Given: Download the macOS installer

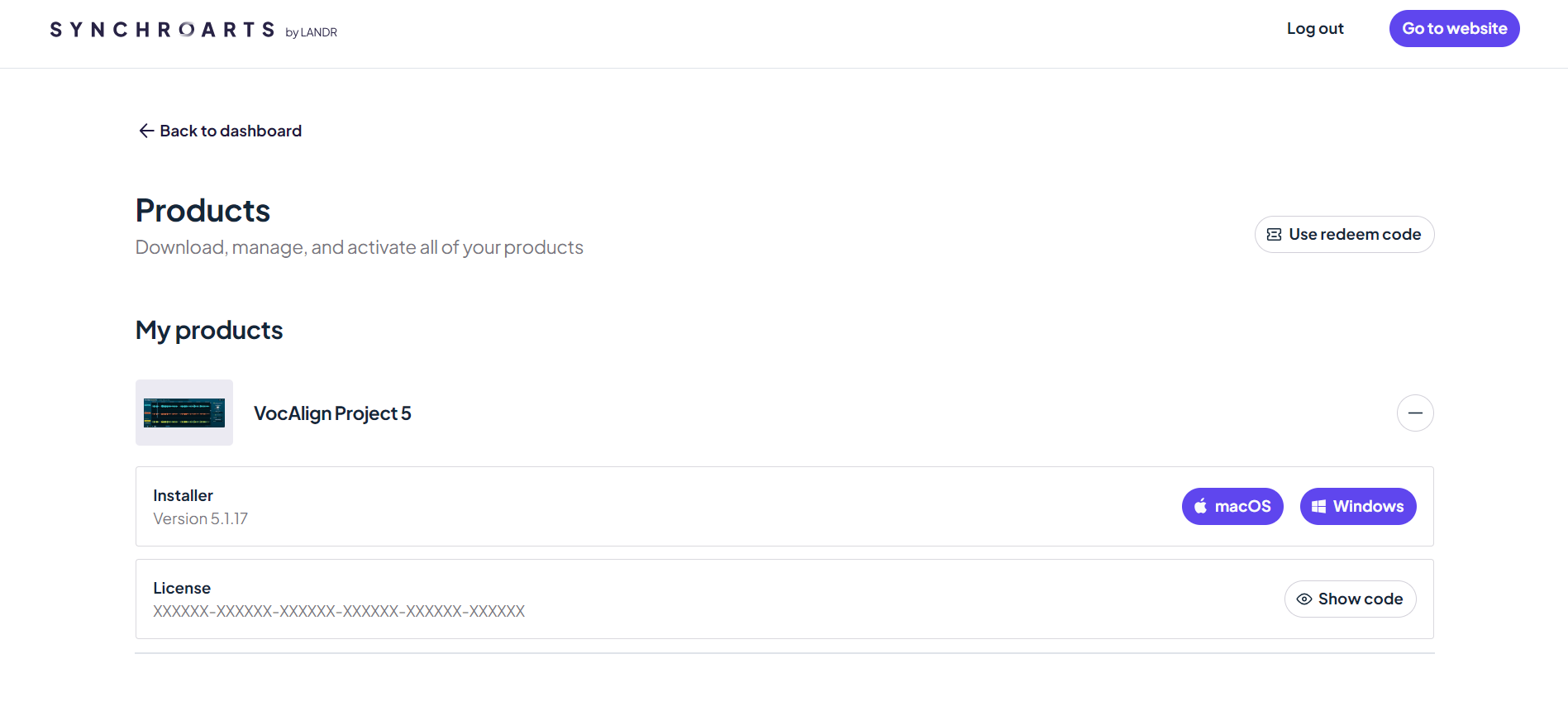Looking at the screenshot, I should (x=1232, y=507).
